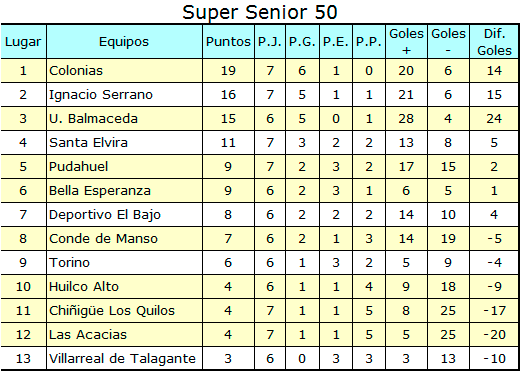Click the Villarreal de Talagante cell
Image resolution: width=520 pixels, height=371 pixels.
click(x=124, y=359)
